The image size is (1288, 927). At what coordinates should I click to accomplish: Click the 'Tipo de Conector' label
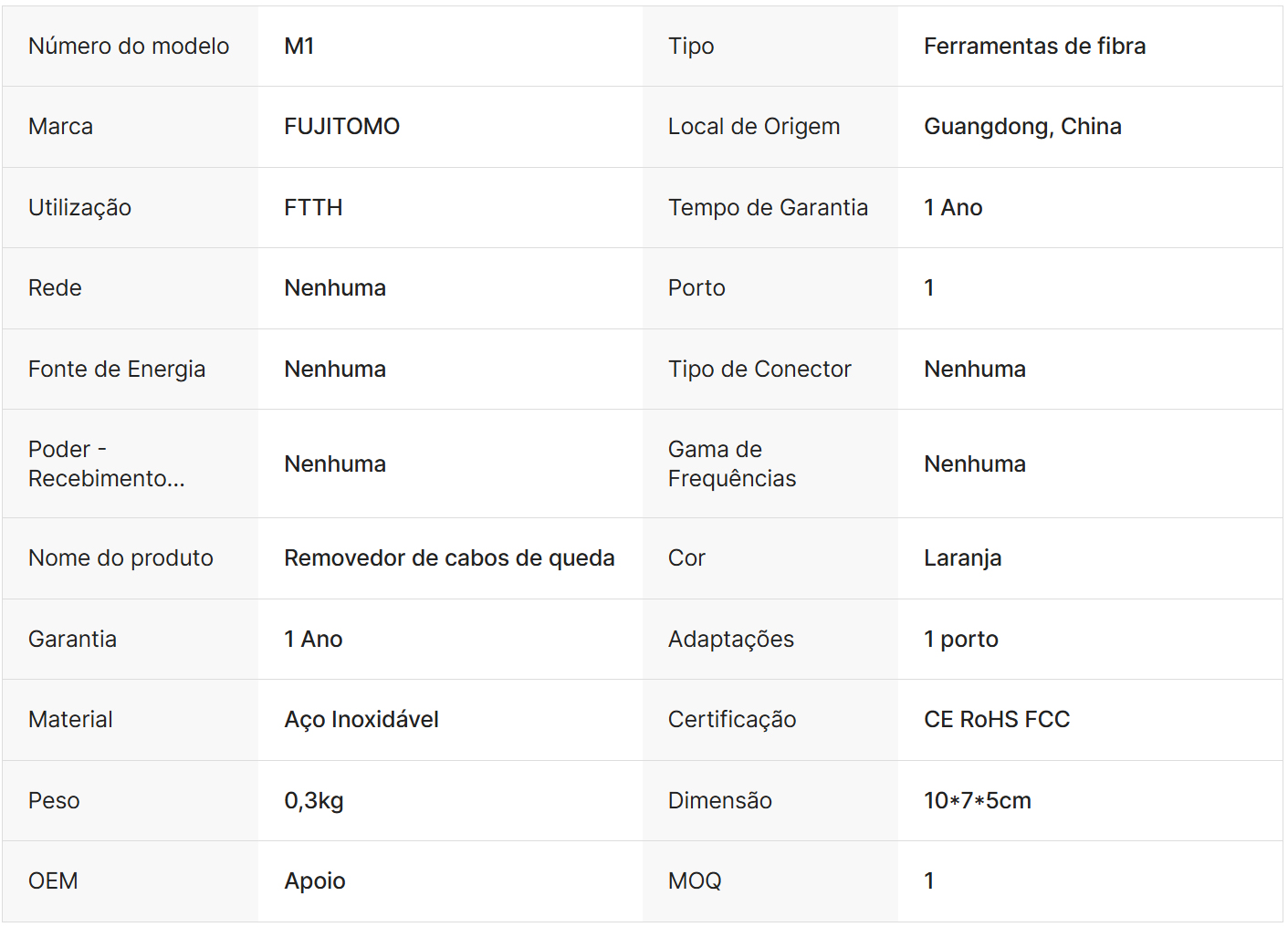[759, 370]
